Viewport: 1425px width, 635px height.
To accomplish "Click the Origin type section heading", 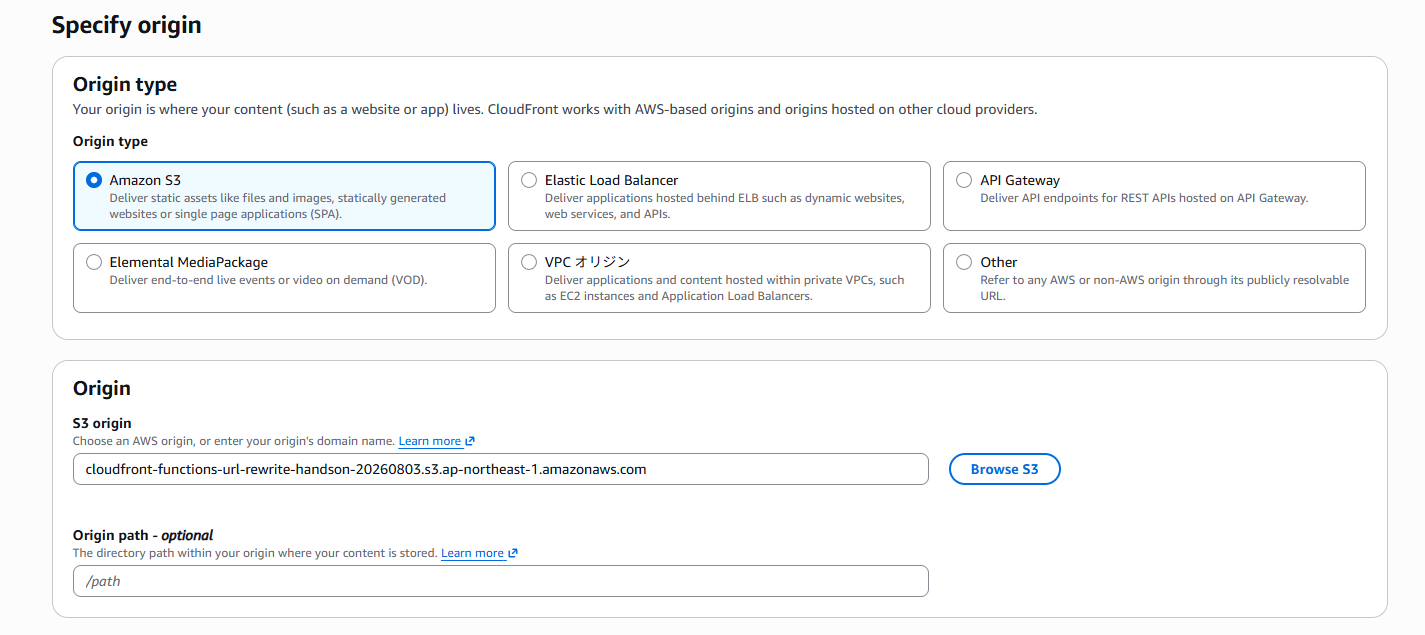I will coord(125,85).
